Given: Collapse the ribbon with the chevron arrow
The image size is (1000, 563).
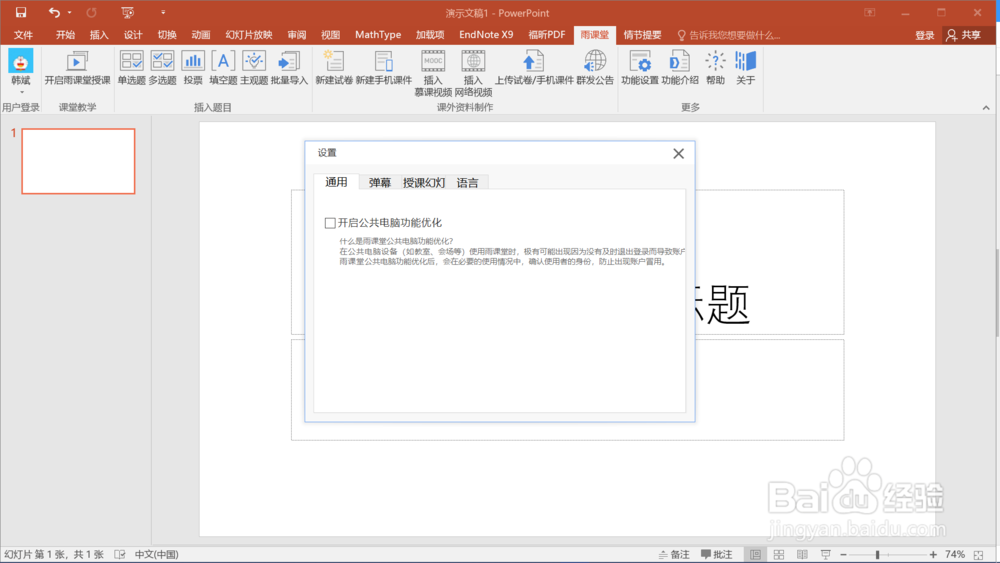Looking at the screenshot, I should [x=986, y=108].
